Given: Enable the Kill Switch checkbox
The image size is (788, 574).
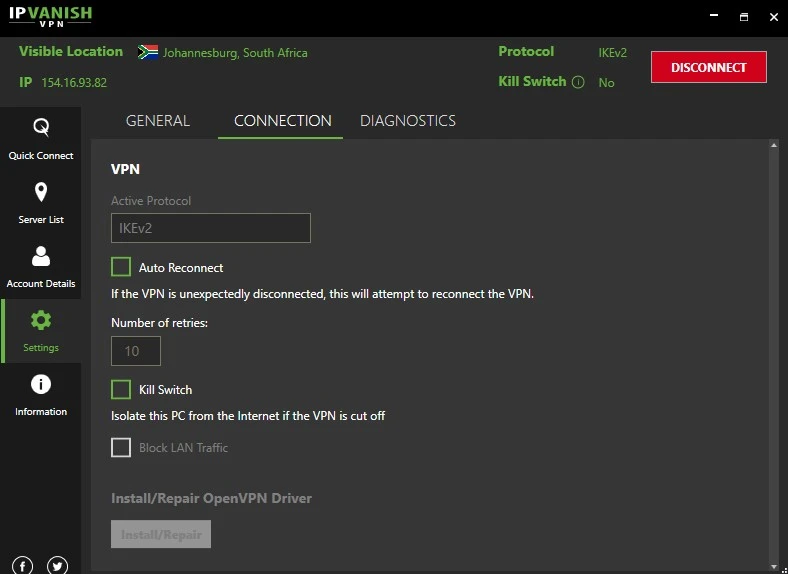Looking at the screenshot, I should [x=121, y=389].
